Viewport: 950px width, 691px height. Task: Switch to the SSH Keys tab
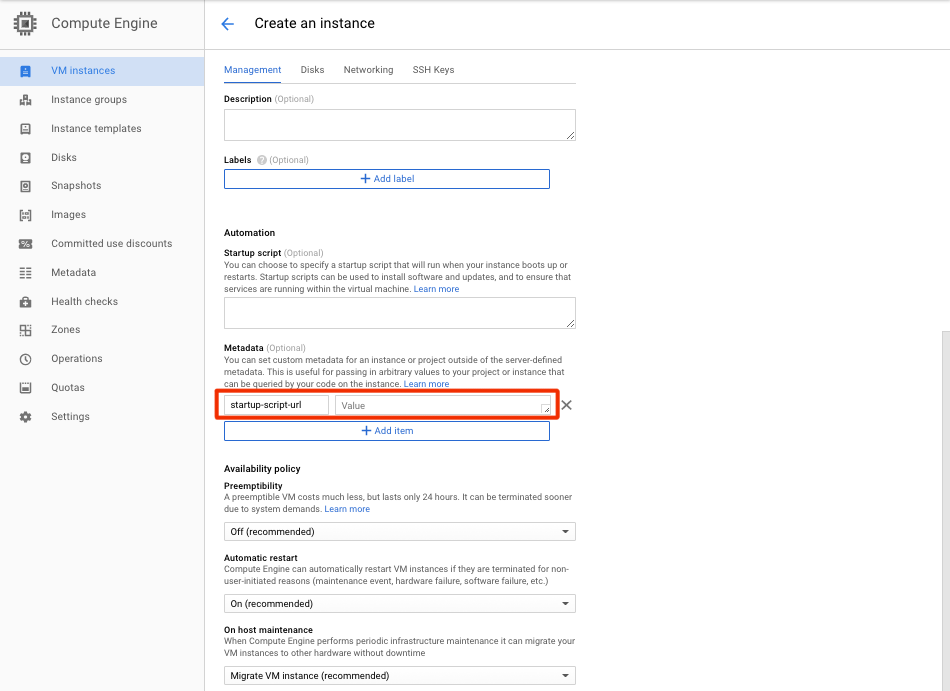tap(433, 70)
